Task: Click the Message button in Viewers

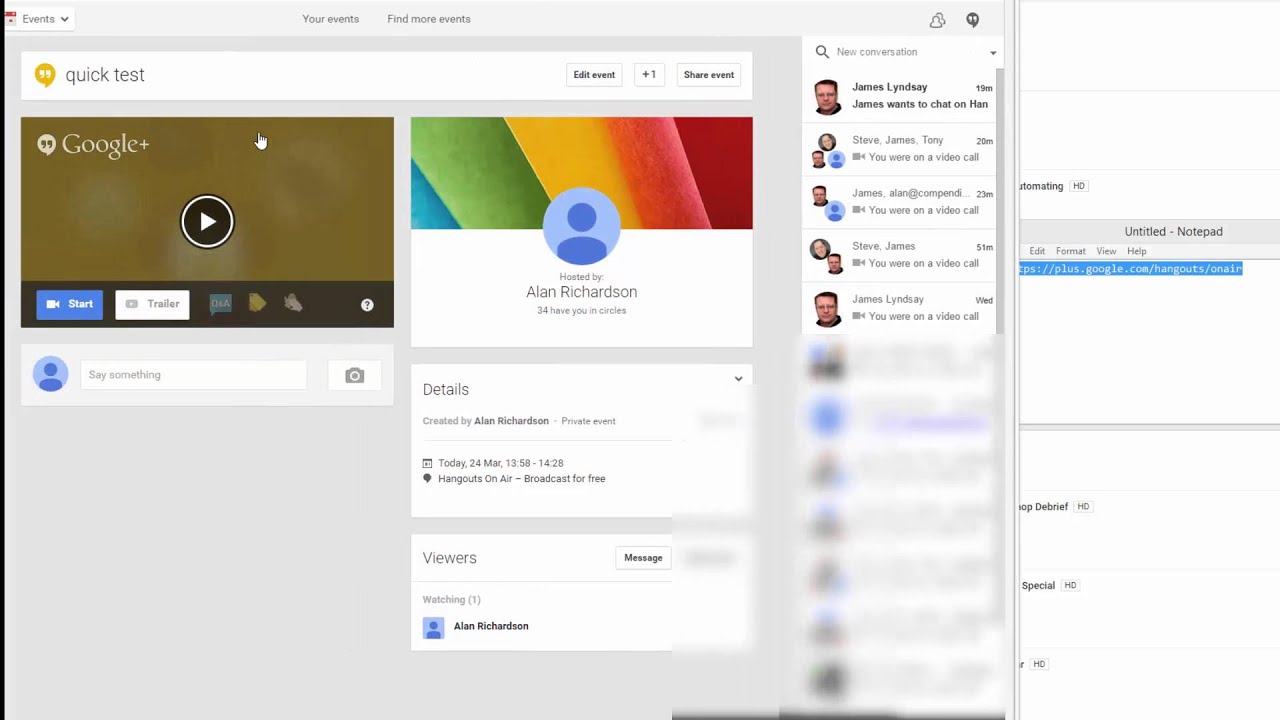Action: coord(643,558)
